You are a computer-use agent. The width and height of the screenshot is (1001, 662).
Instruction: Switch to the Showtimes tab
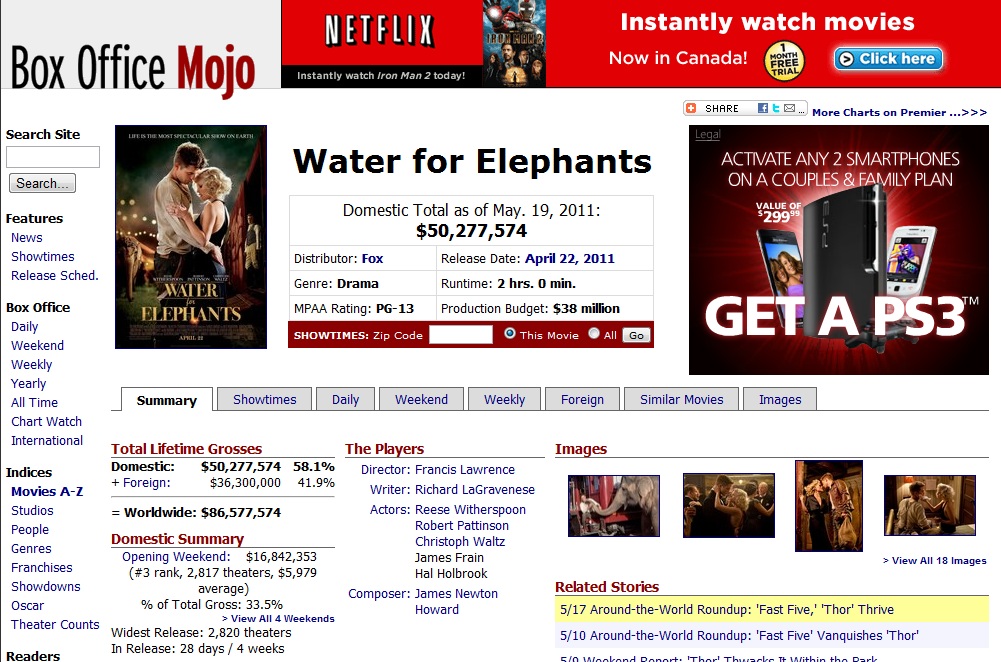click(264, 399)
